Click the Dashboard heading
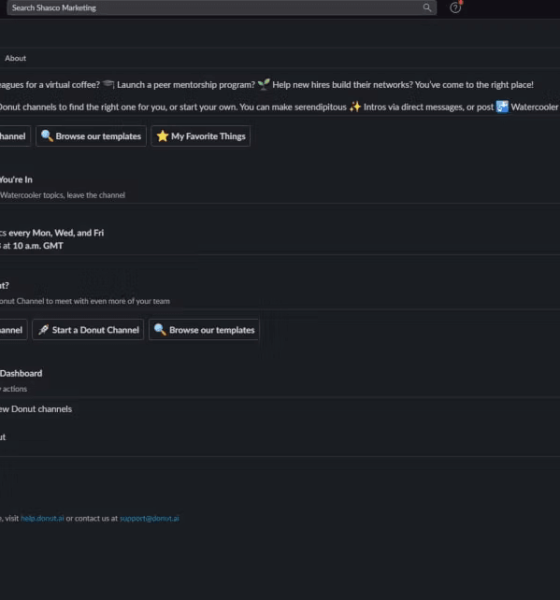 (21, 373)
